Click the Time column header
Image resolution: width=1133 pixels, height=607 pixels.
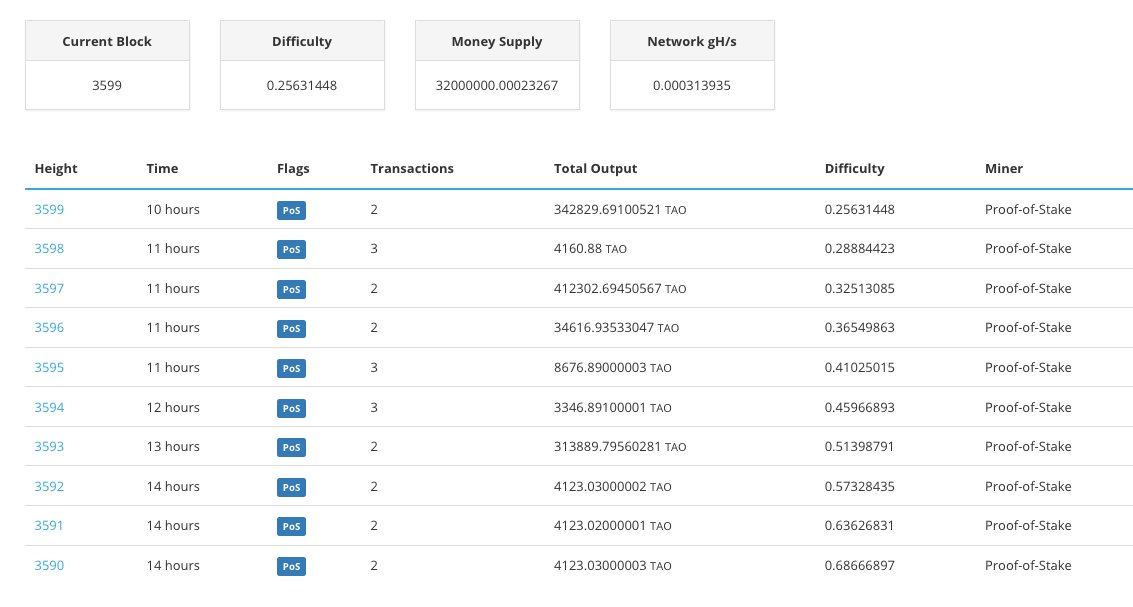pyautogui.click(x=162, y=168)
